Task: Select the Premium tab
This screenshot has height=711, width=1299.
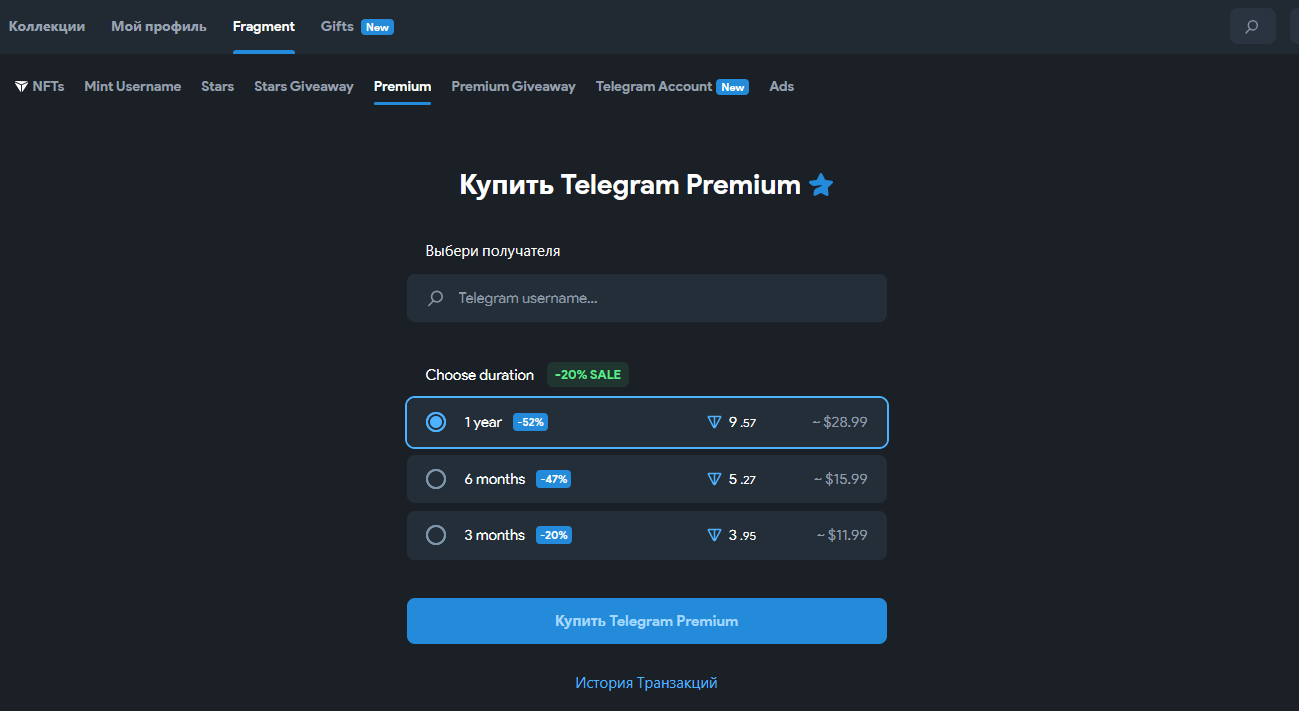Action: pyautogui.click(x=402, y=86)
